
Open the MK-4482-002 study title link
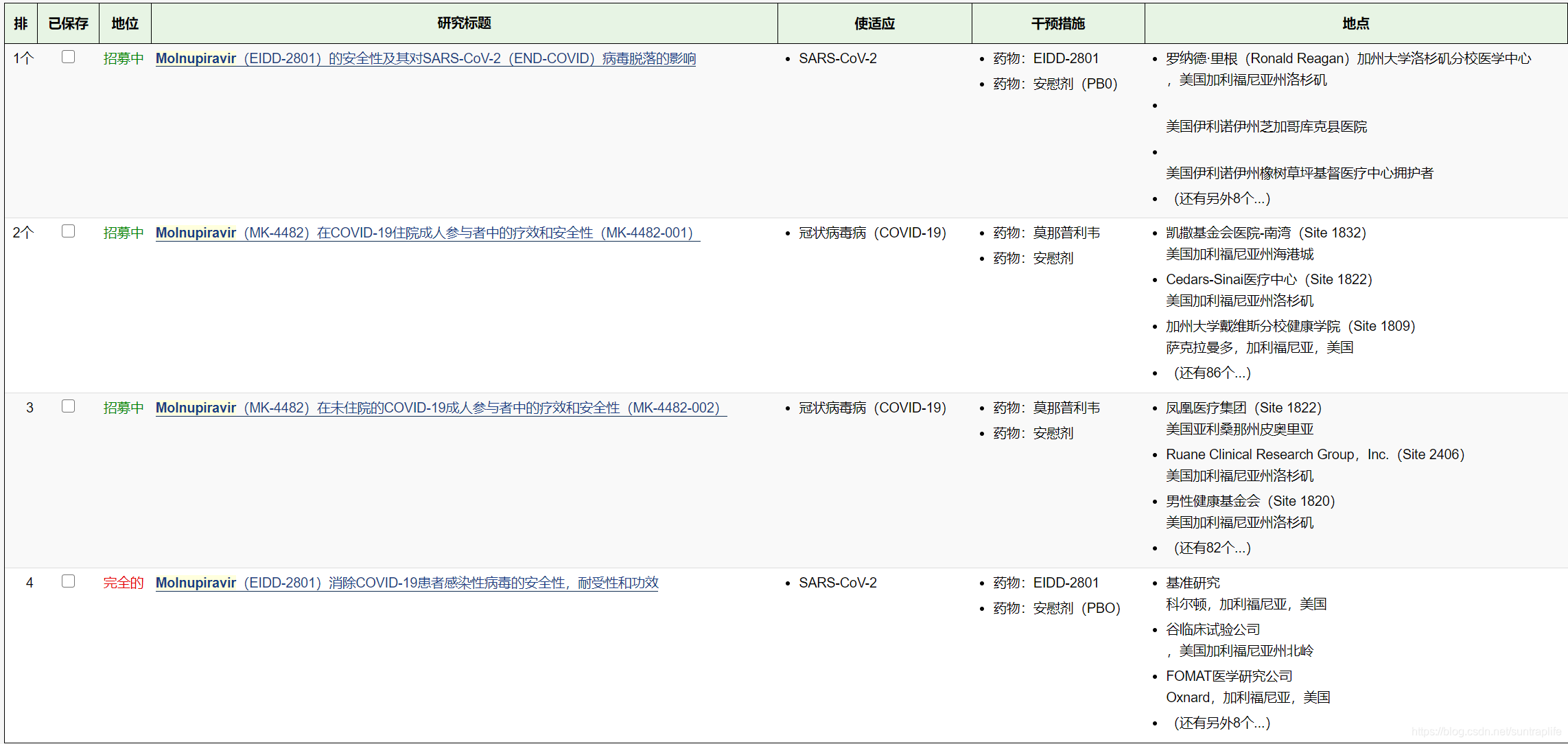coord(440,408)
